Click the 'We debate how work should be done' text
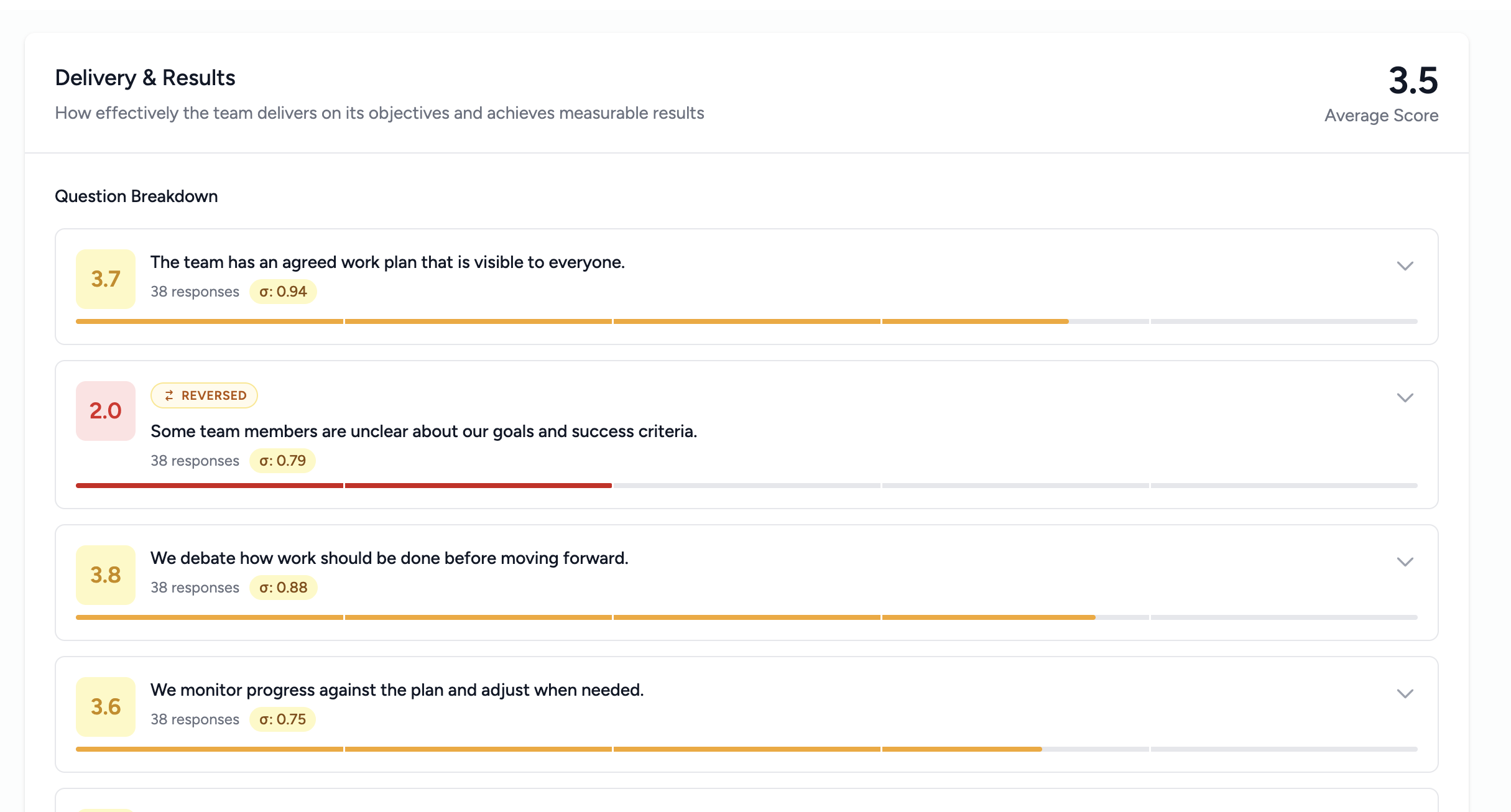Viewport: 1511px width, 812px height. (x=389, y=558)
